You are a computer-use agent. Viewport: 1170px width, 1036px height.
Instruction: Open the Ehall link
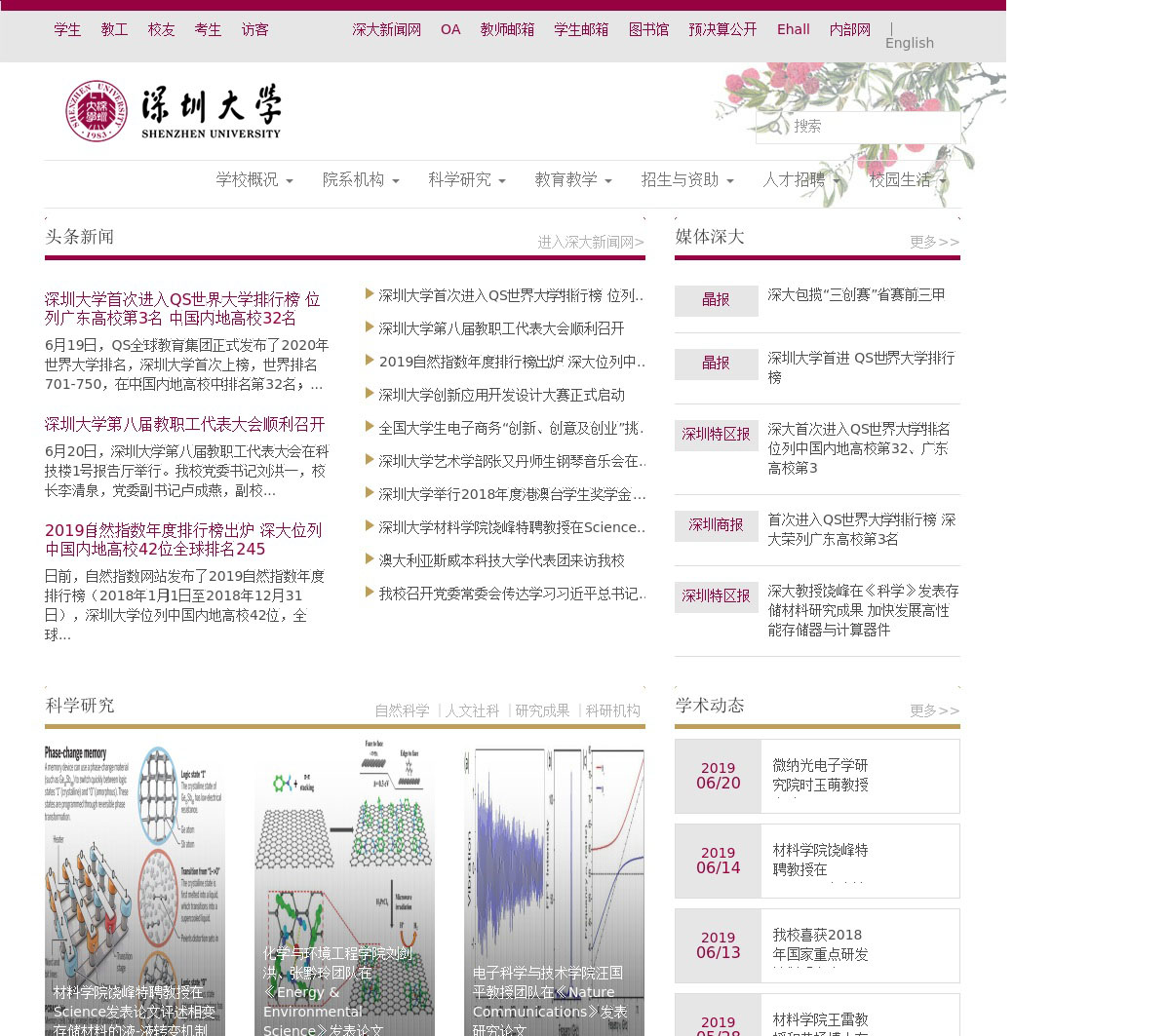(x=794, y=30)
